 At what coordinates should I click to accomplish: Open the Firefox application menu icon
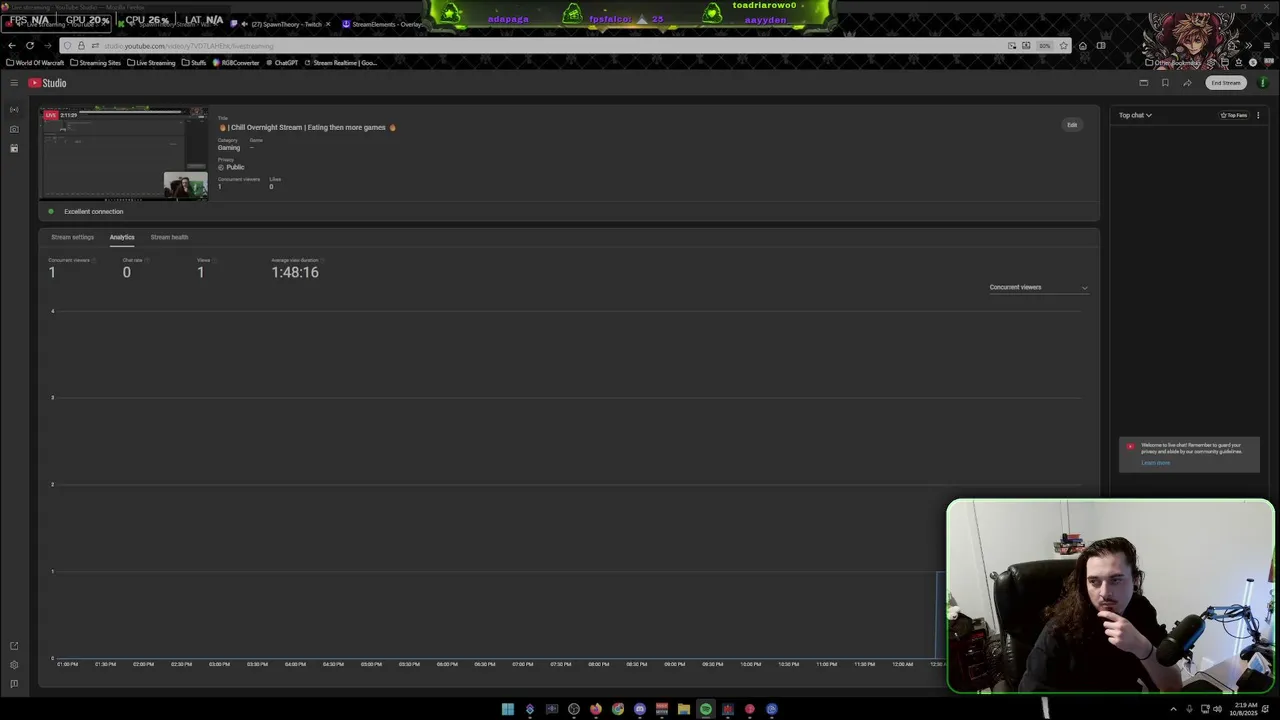[1267, 45]
